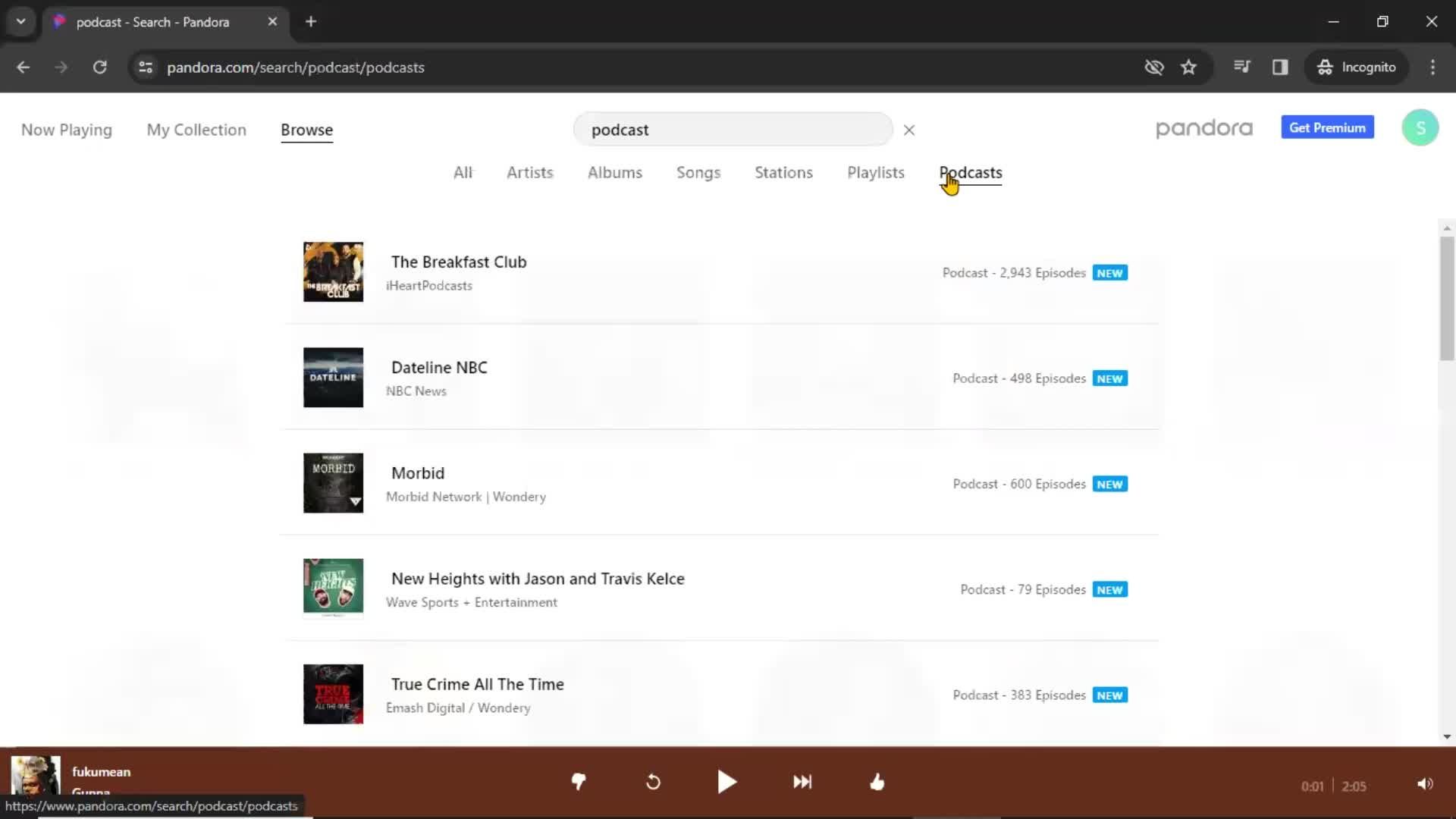Skip to the next track
The image size is (1456, 819).
[x=802, y=782]
